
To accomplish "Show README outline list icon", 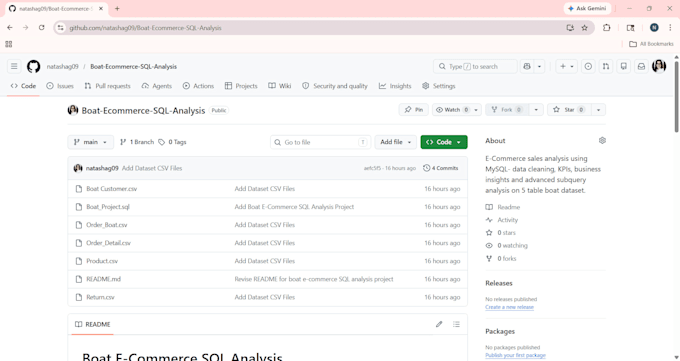I will click(x=456, y=324).
